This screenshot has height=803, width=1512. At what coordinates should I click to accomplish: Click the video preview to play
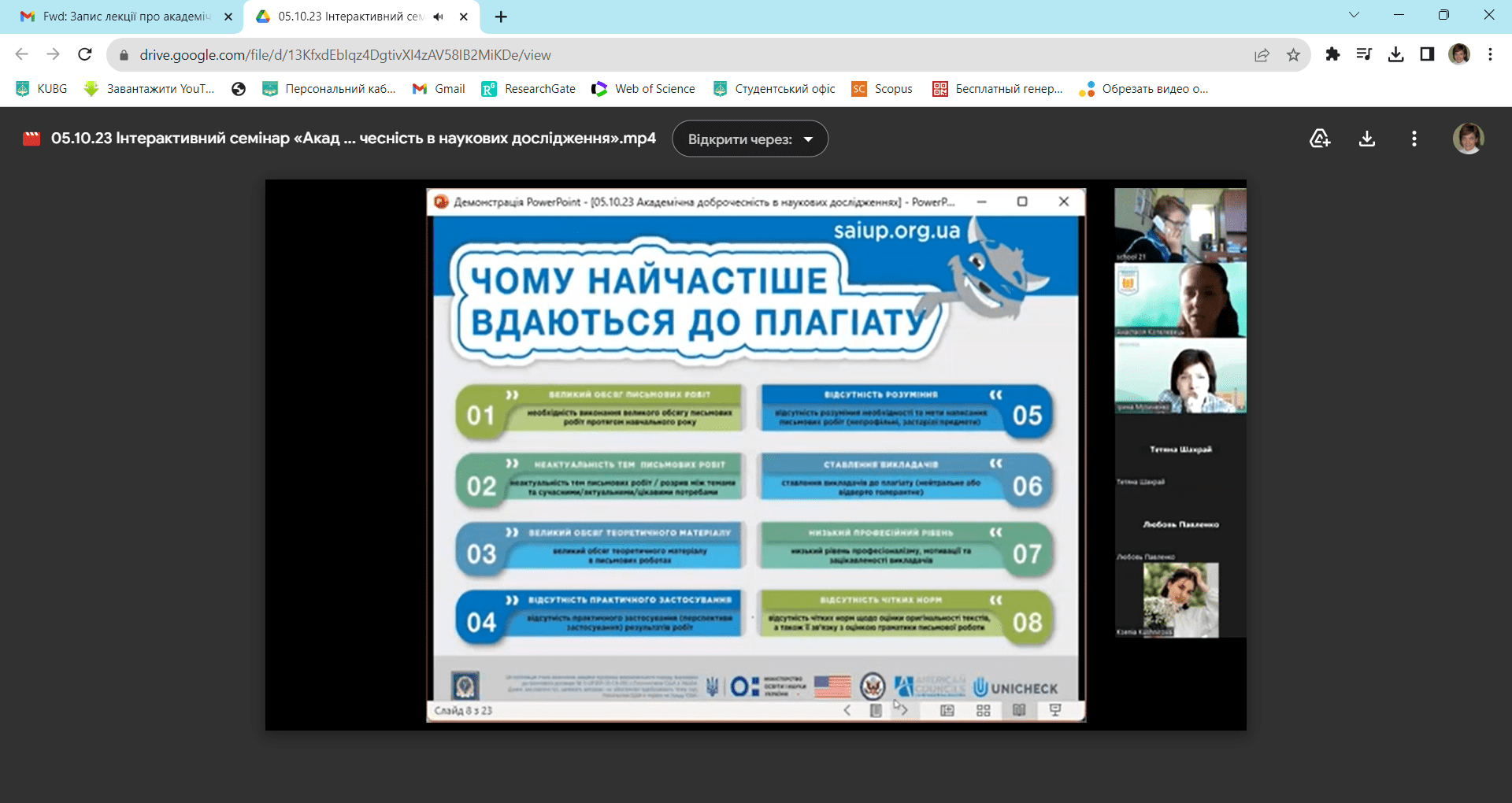[x=755, y=455]
